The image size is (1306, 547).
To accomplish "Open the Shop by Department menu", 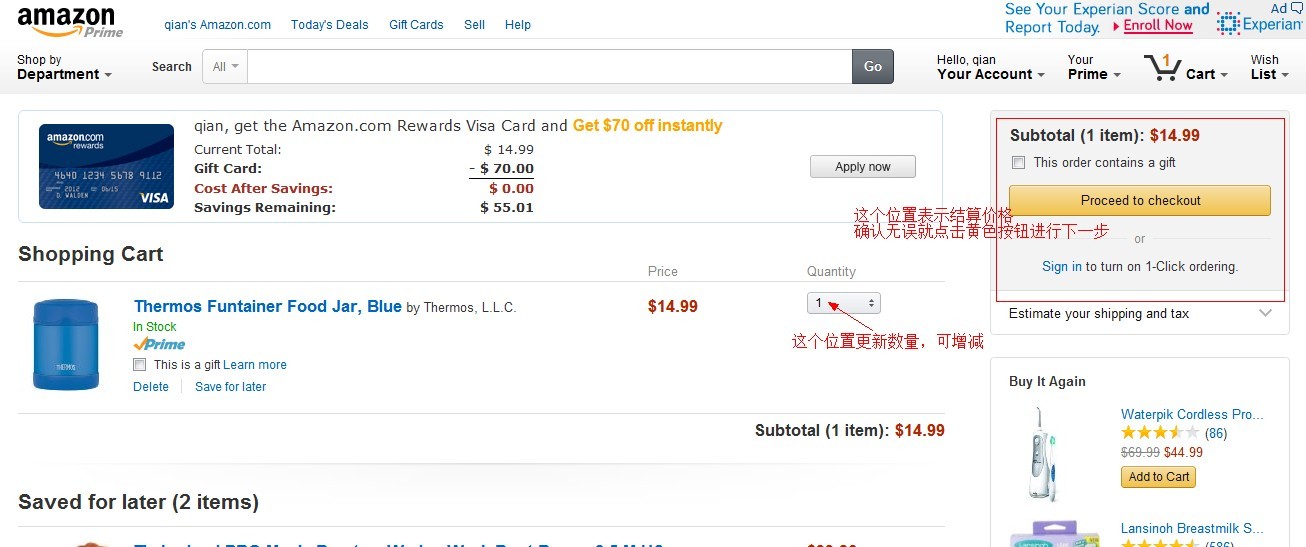I will click(x=63, y=67).
